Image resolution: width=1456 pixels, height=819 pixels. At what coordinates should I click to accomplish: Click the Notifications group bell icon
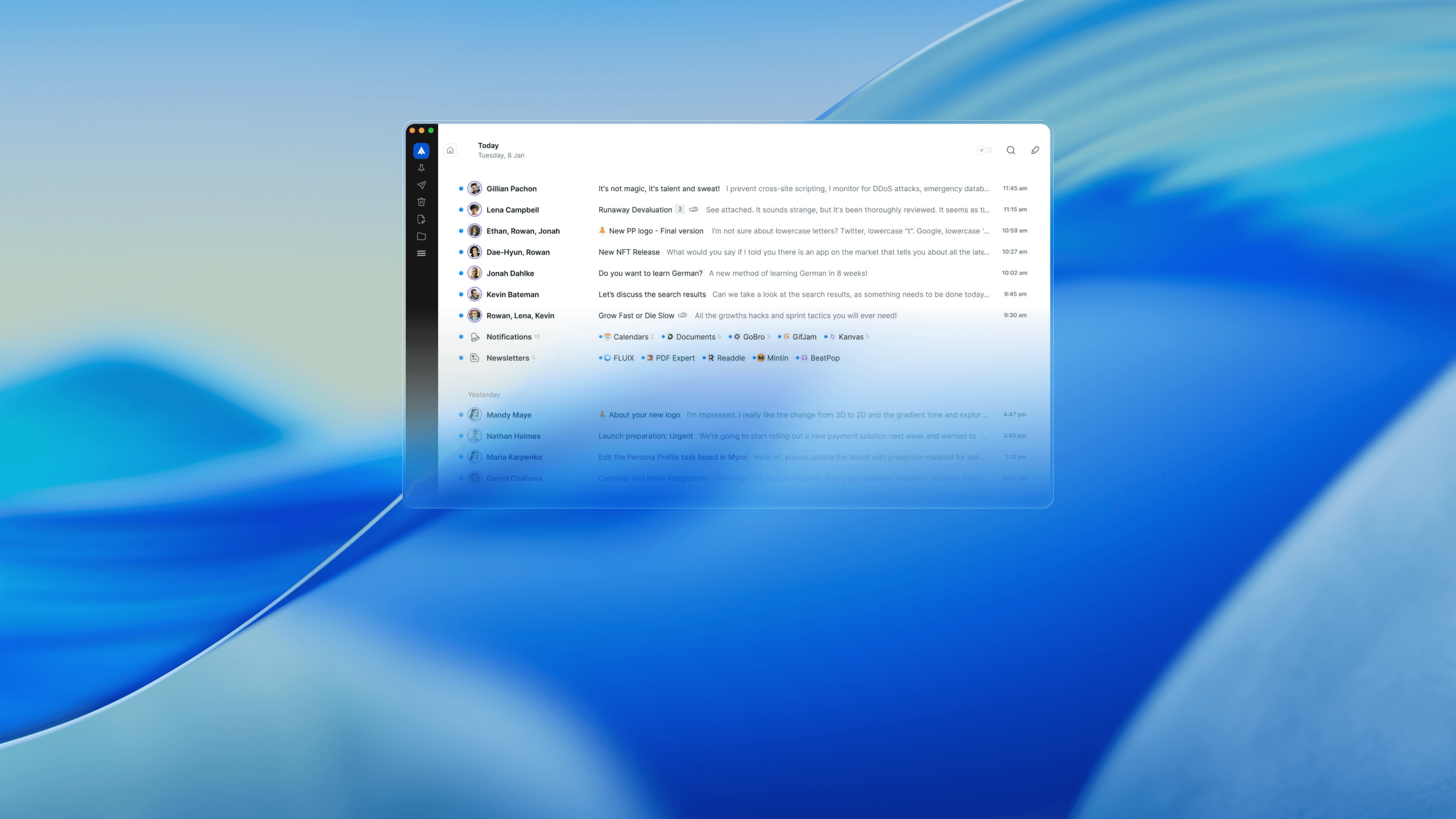[475, 337]
